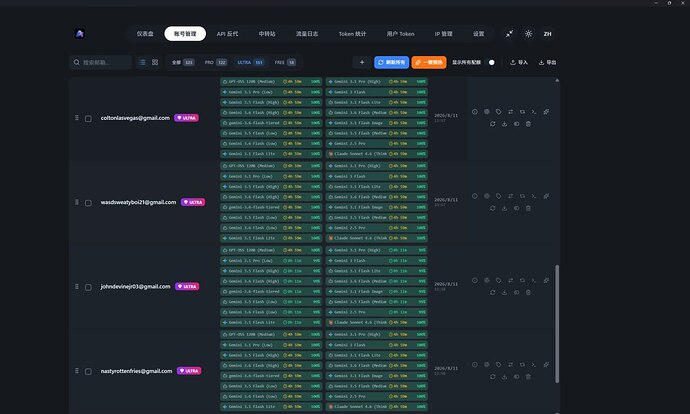Image resolution: width=690 pixels, height=414 pixels.
Task: Go to the IP 管理 tab
Action: [443, 34]
